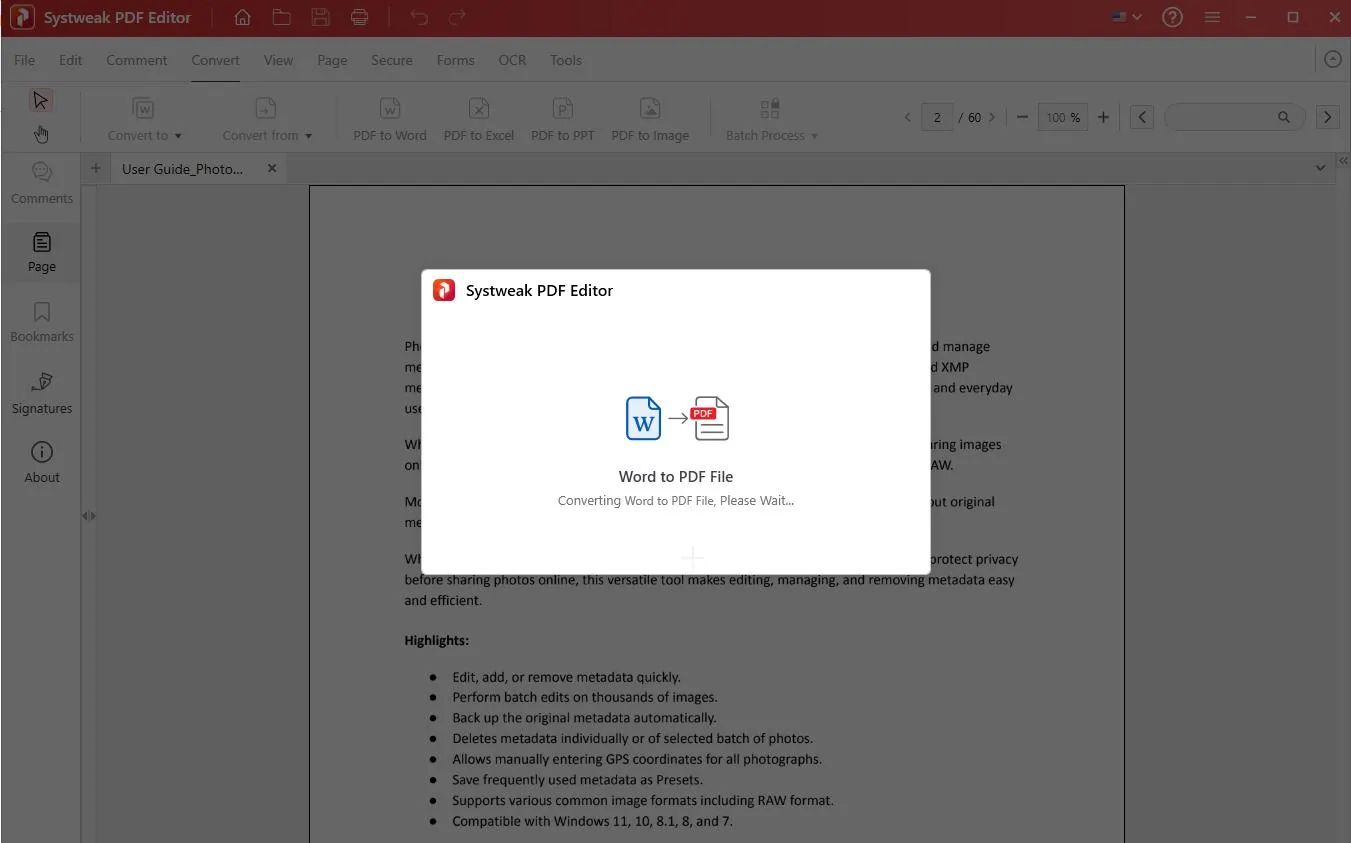
Task: Open the document tab list dropdown
Action: [x=1320, y=169]
